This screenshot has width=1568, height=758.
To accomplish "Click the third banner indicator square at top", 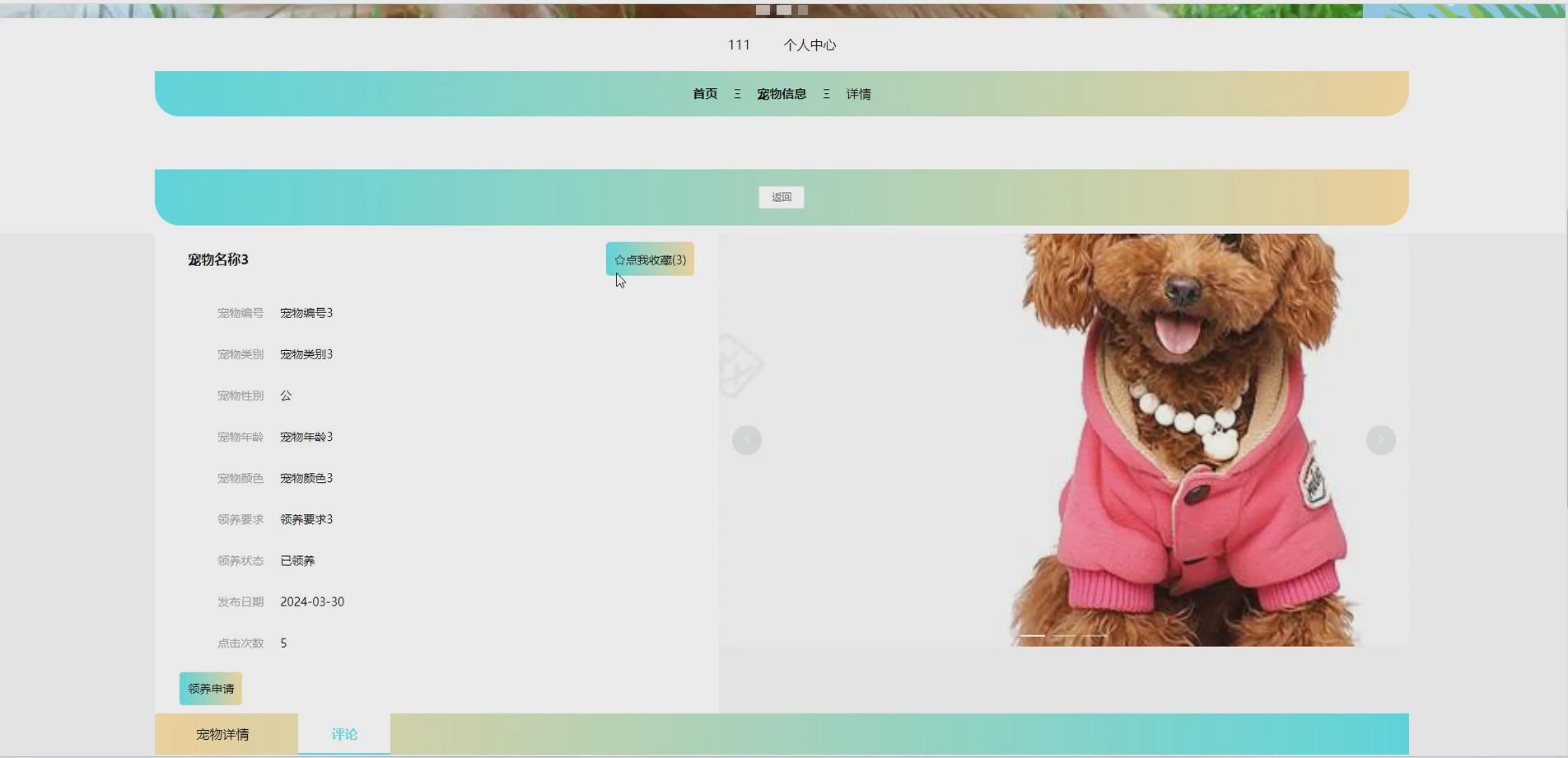I will [x=801, y=10].
